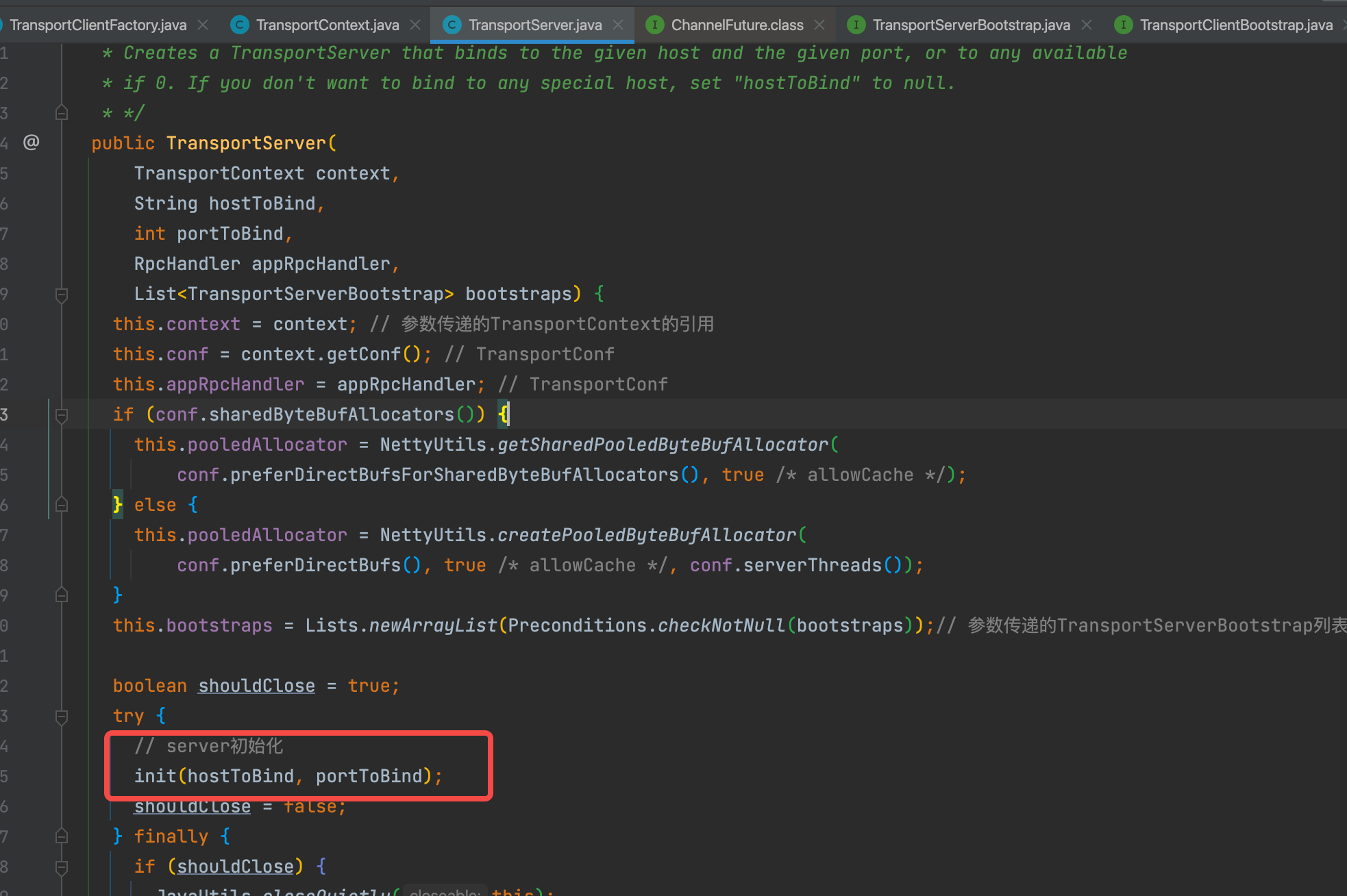Click the @ gutter icon beside TransportServer constructor
The height and width of the screenshot is (896, 1347).
tap(32, 142)
